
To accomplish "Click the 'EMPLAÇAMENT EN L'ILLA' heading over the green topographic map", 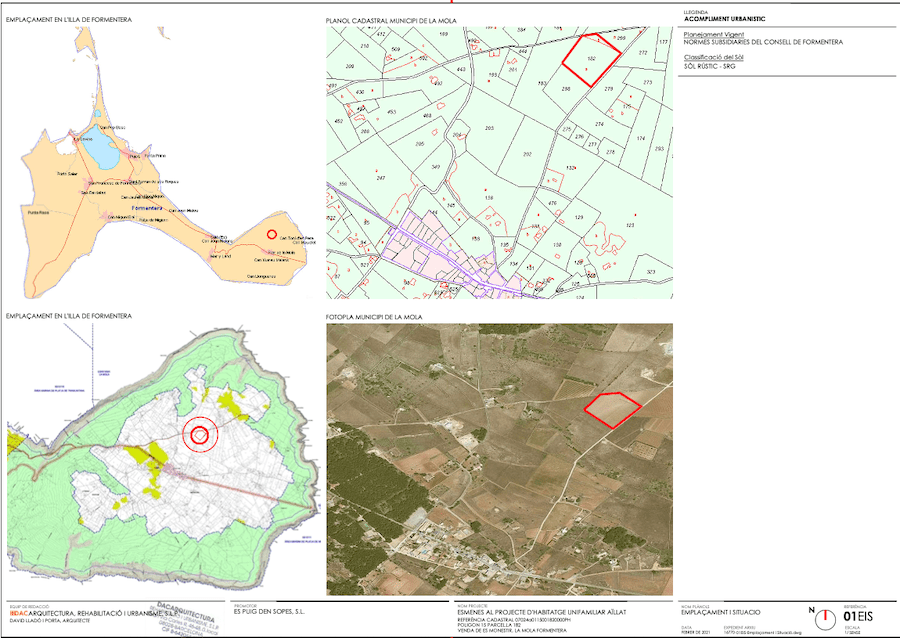I will (69, 316).
